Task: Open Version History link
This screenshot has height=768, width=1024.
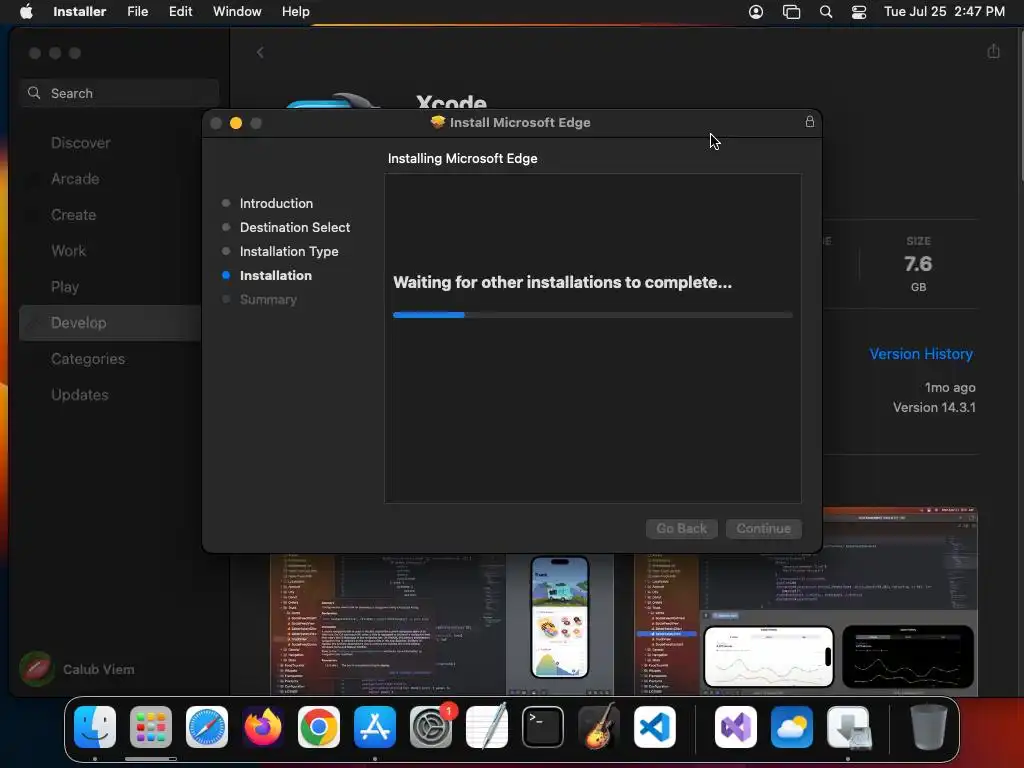Action: (x=921, y=353)
